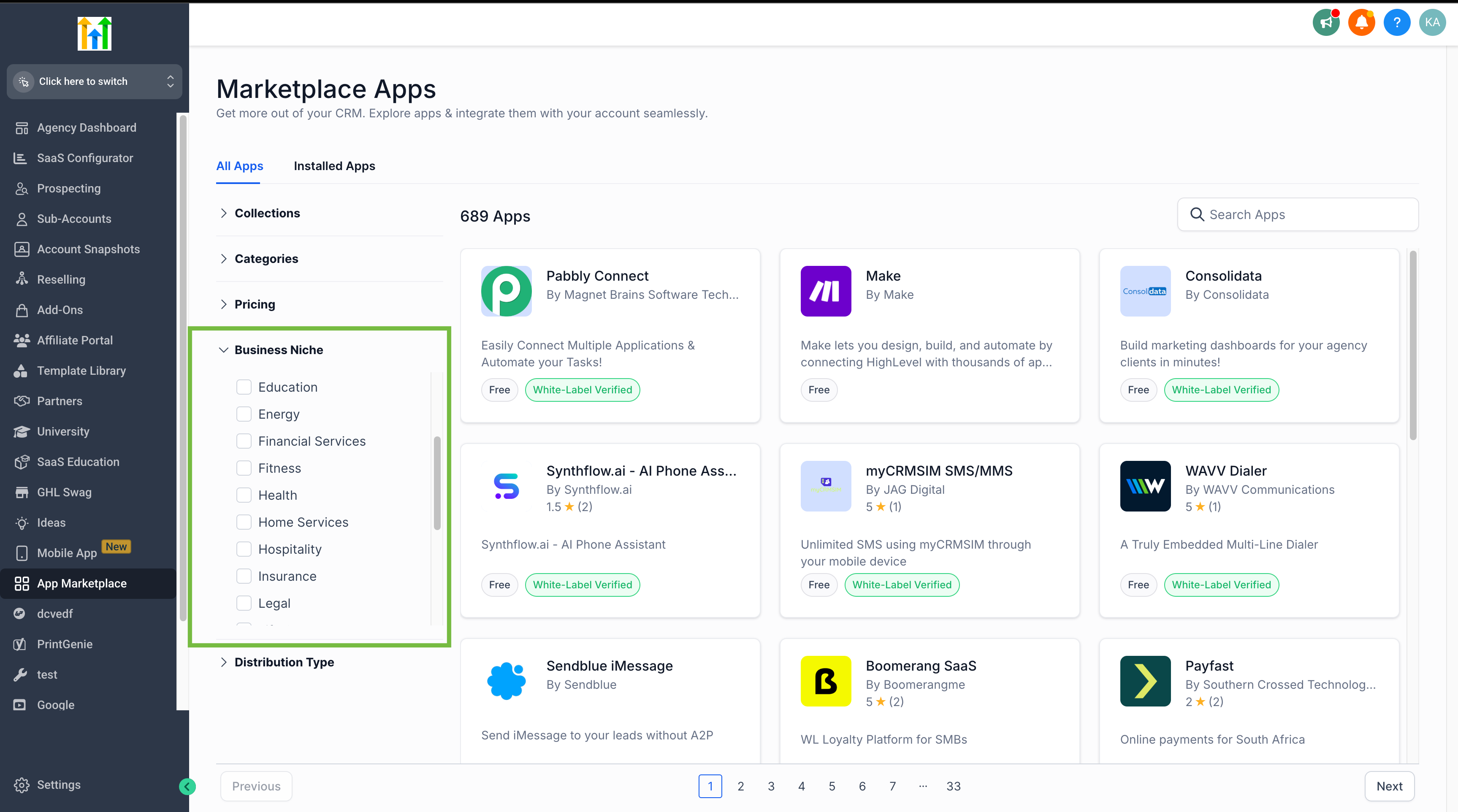
Task: Open the notifications bell icon
Action: (x=1361, y=23)
